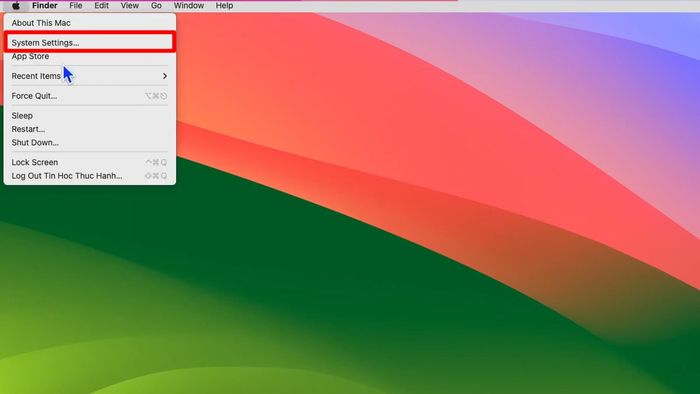Open App Store from Apple menu
The image size is (700, 394).
[89, 56]
